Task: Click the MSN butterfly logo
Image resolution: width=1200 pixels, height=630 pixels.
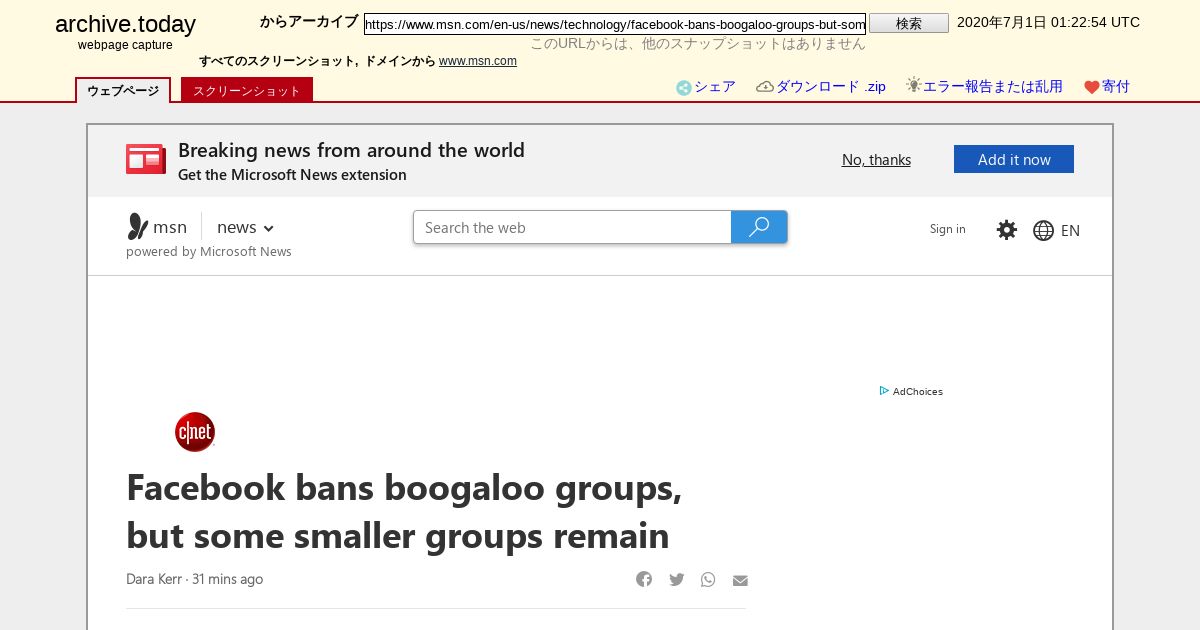Action: 138,227
